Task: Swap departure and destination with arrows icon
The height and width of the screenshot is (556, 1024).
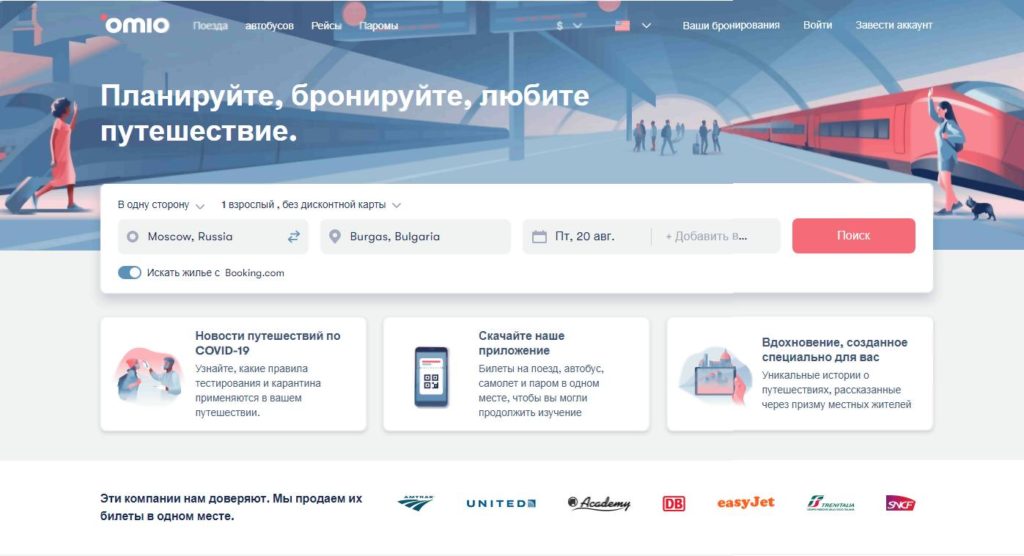Action: 294,237
